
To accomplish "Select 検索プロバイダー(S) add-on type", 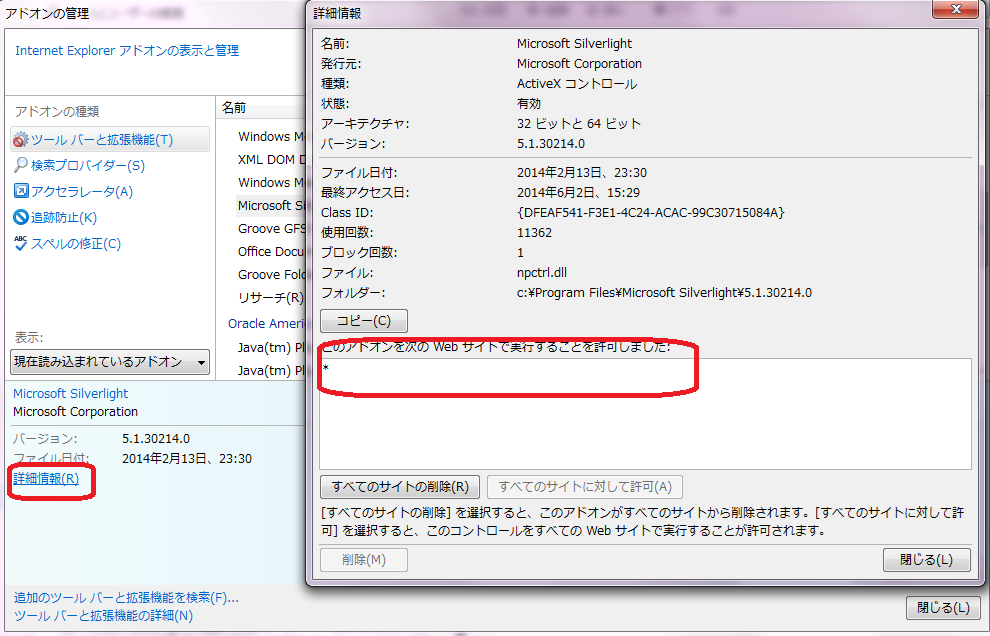I will (x=88, y=165).
